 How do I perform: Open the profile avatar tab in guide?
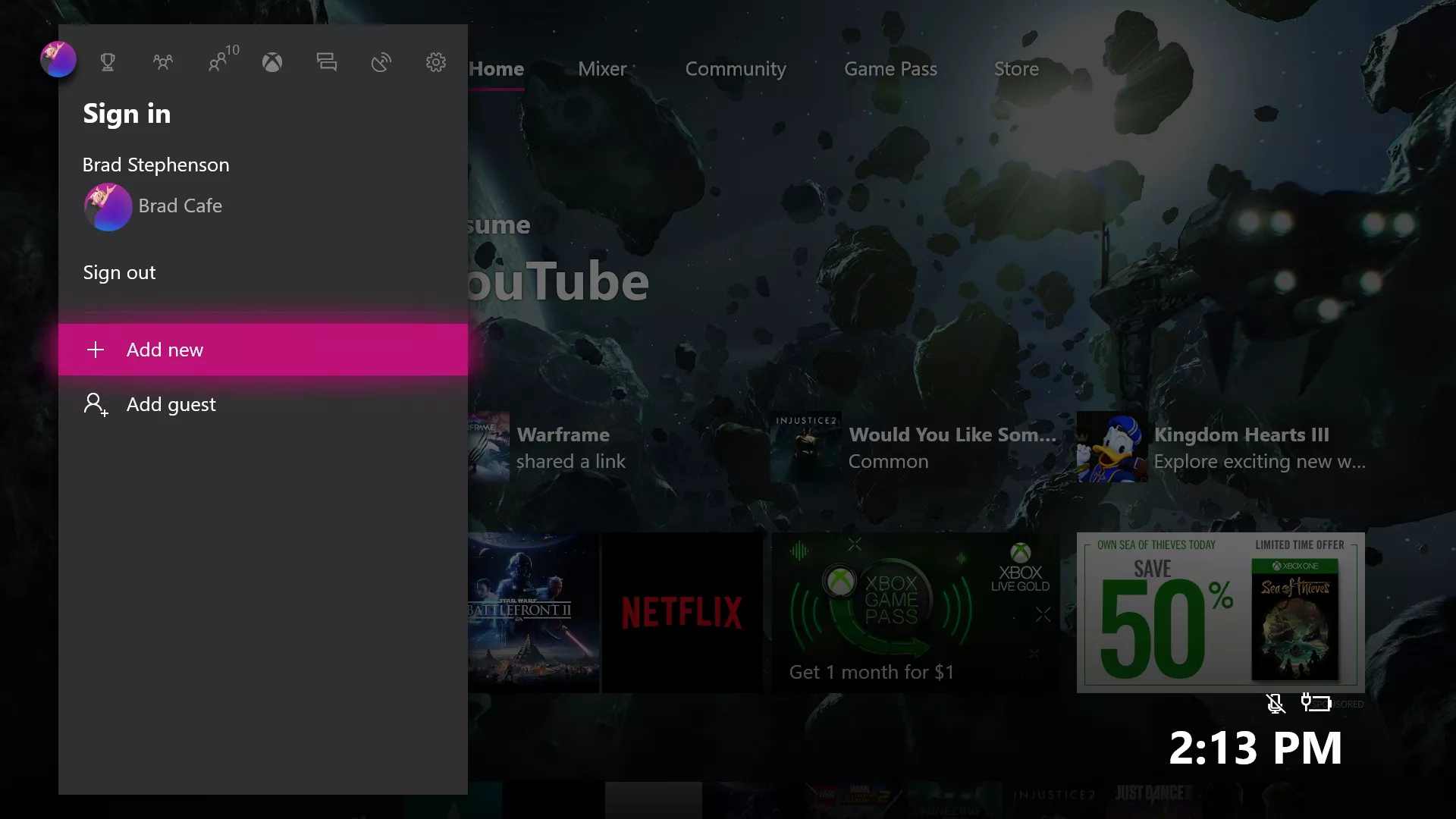(x=58, y=59)
